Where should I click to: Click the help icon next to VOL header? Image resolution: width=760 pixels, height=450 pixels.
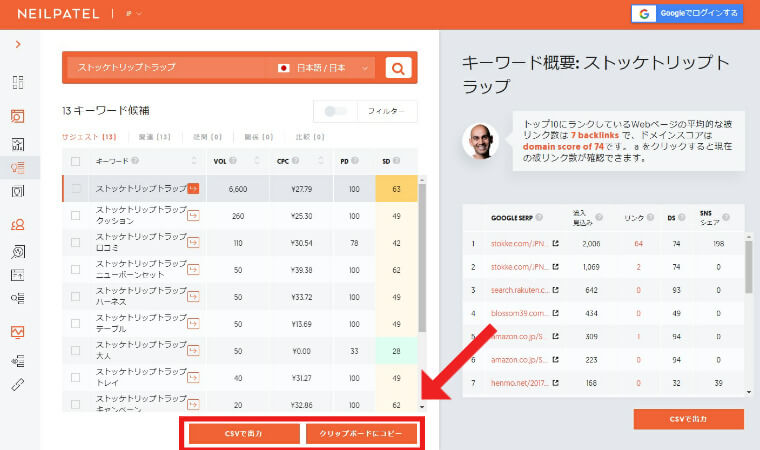[233, 161]
